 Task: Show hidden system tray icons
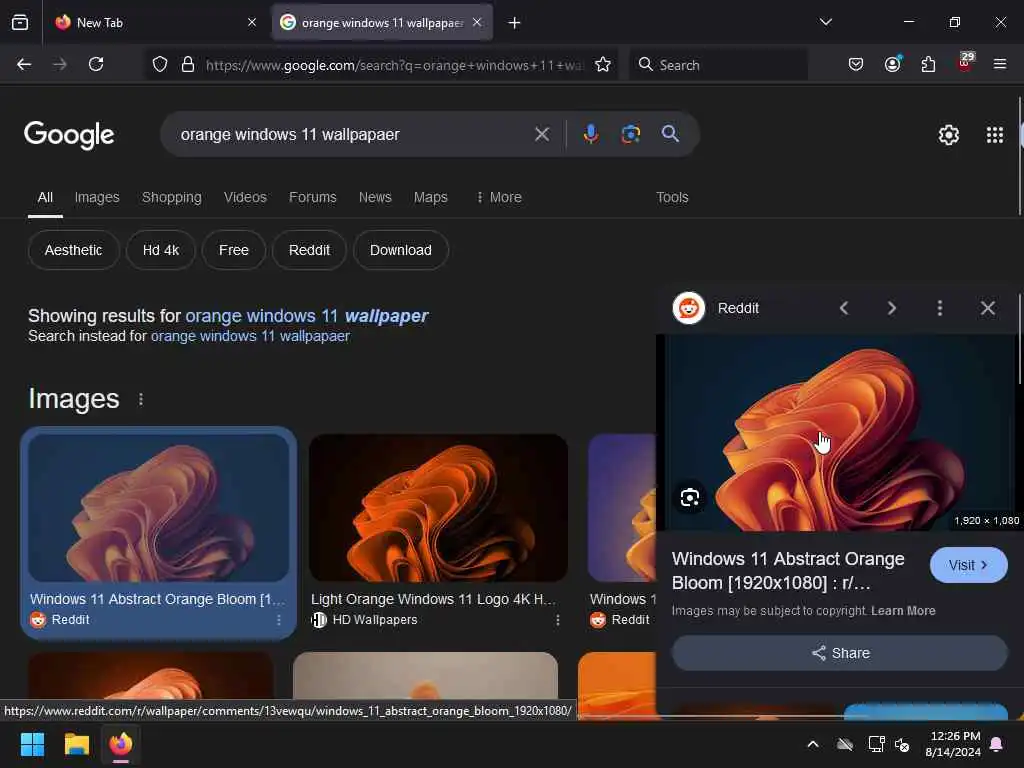point(813,744)
